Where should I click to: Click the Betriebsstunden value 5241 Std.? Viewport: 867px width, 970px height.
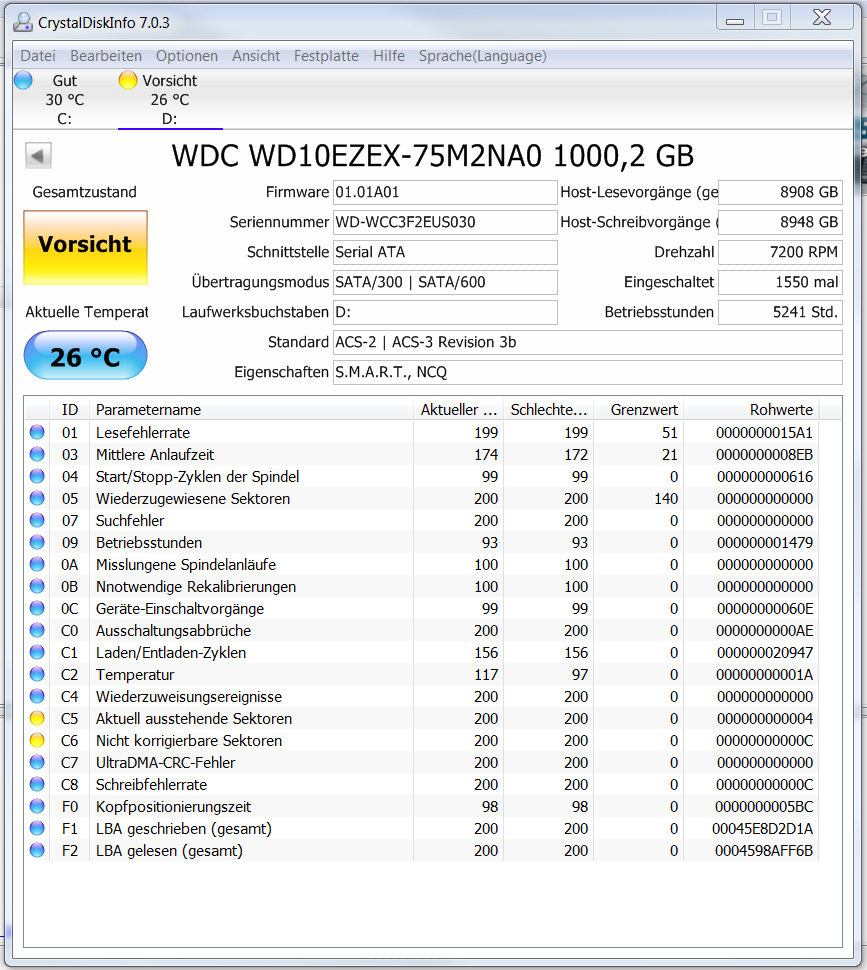coord(780,312)
